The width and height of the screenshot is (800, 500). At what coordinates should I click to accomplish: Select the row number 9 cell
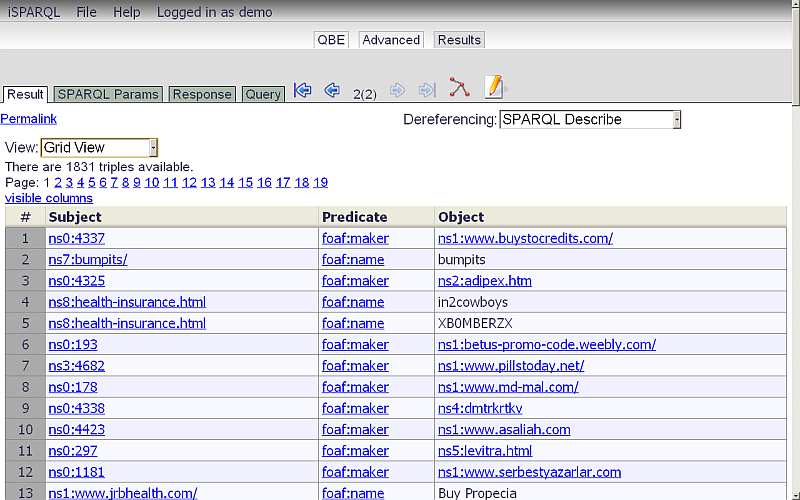click(26, 409)
